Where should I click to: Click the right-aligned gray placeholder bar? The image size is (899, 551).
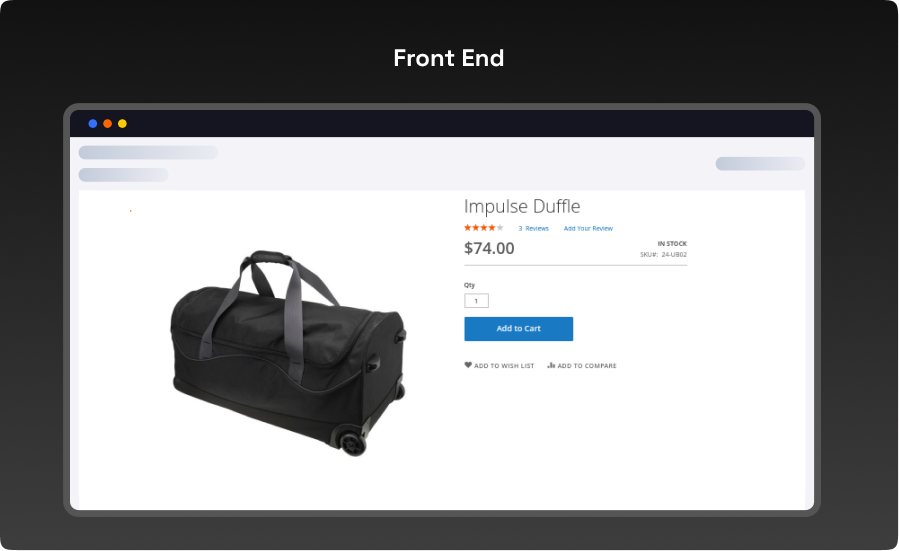pos(760,163)
